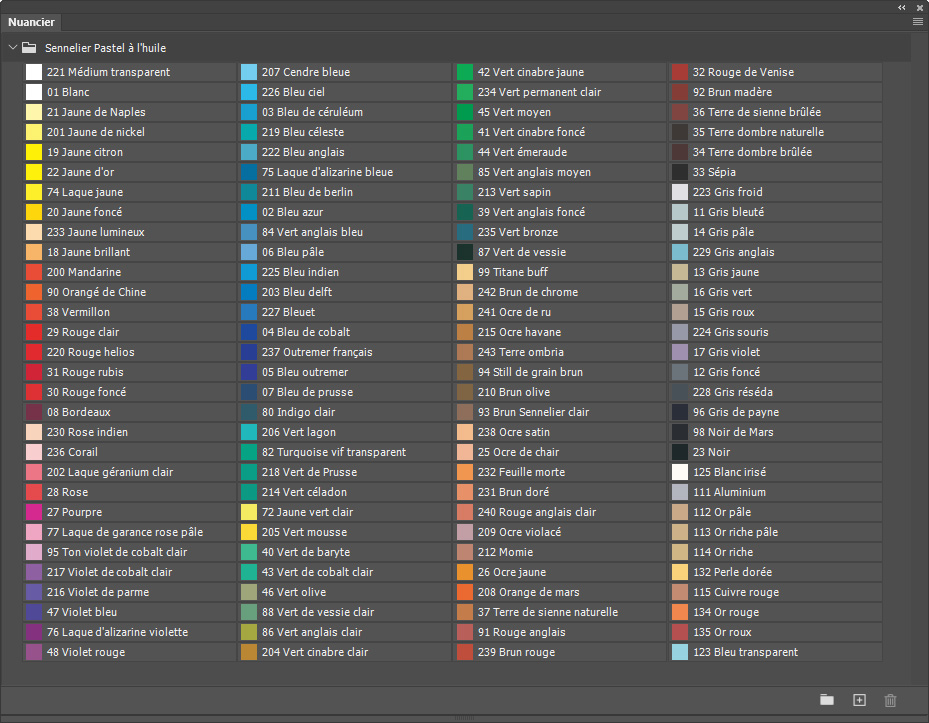Select the 123 Bleu transparent swatch

coord(776,652)
